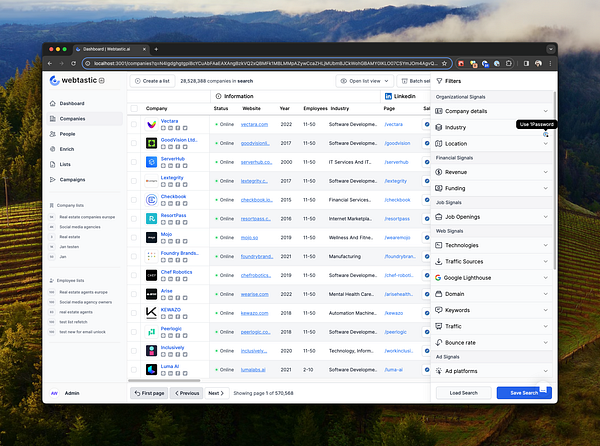Bookmark this page with star icon
The height and width of the screenshot is (446, 600).
[444, 63]
